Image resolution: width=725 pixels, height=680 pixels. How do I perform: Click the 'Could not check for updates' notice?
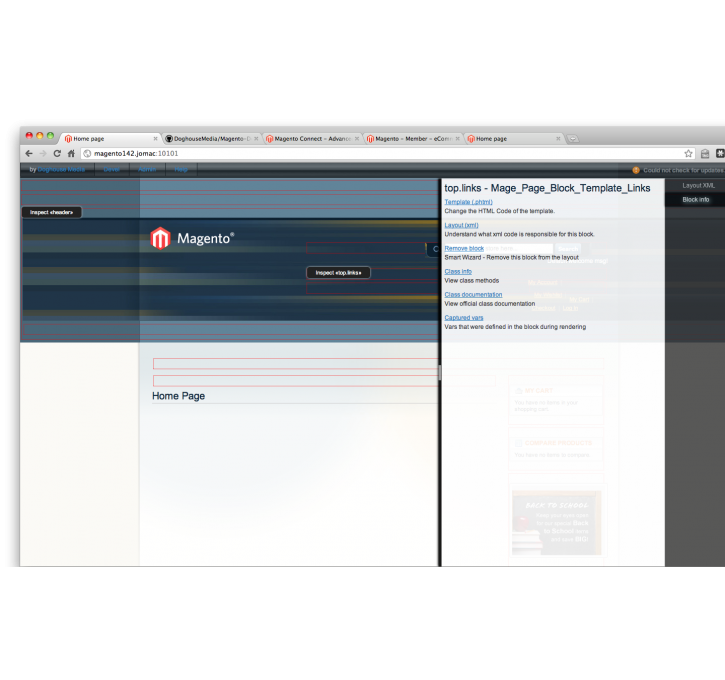coord(683,170)
